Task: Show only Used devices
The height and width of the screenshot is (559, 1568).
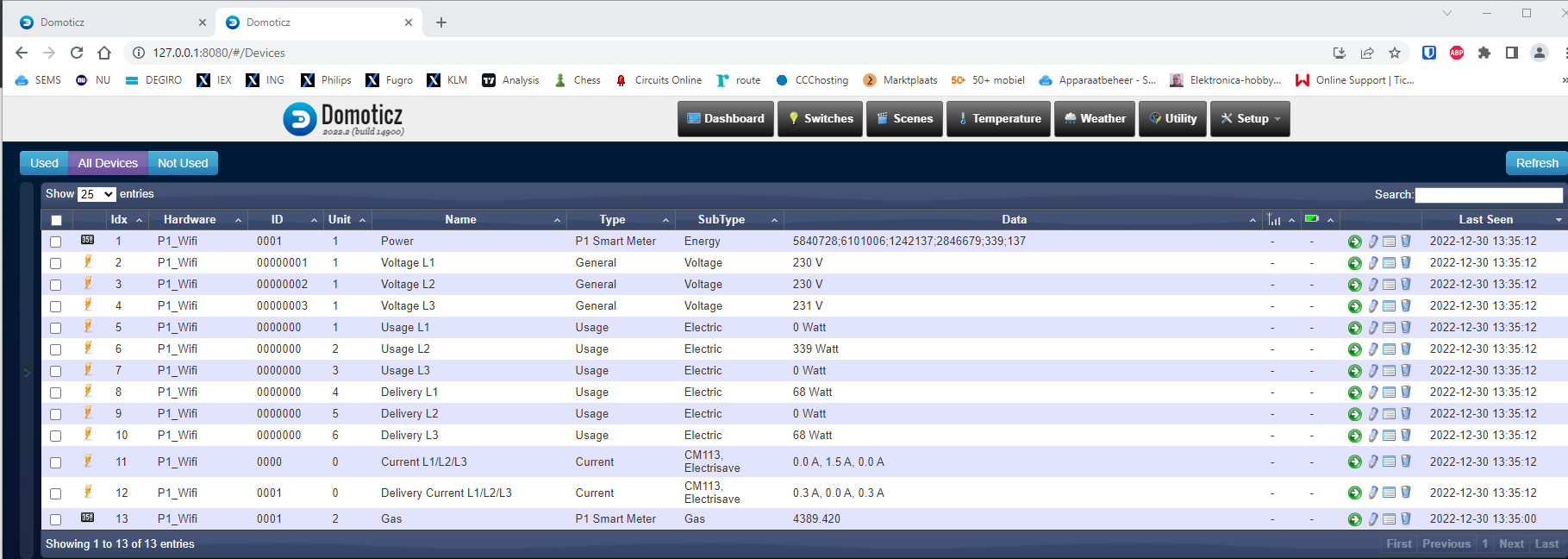Action: (44, 163)
